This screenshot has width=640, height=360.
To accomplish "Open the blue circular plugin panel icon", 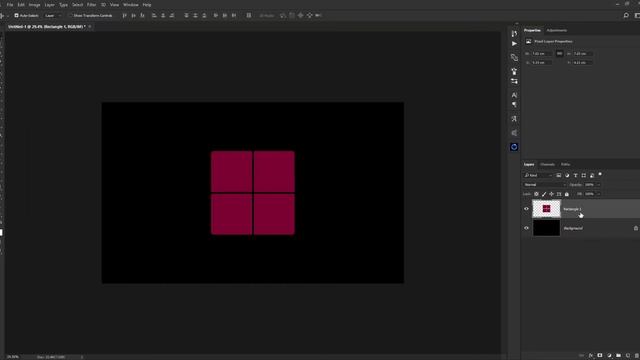I will tap(514, 147).
